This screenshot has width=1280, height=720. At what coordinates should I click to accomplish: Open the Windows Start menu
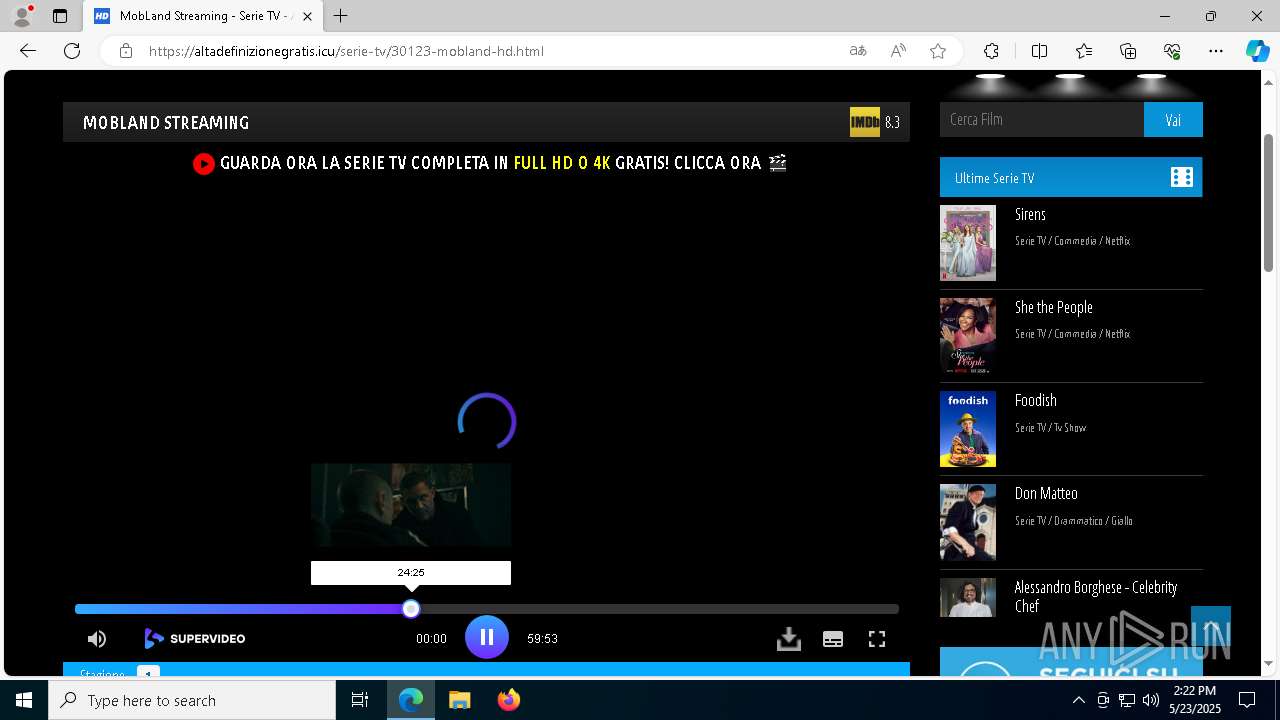[24, 700]
